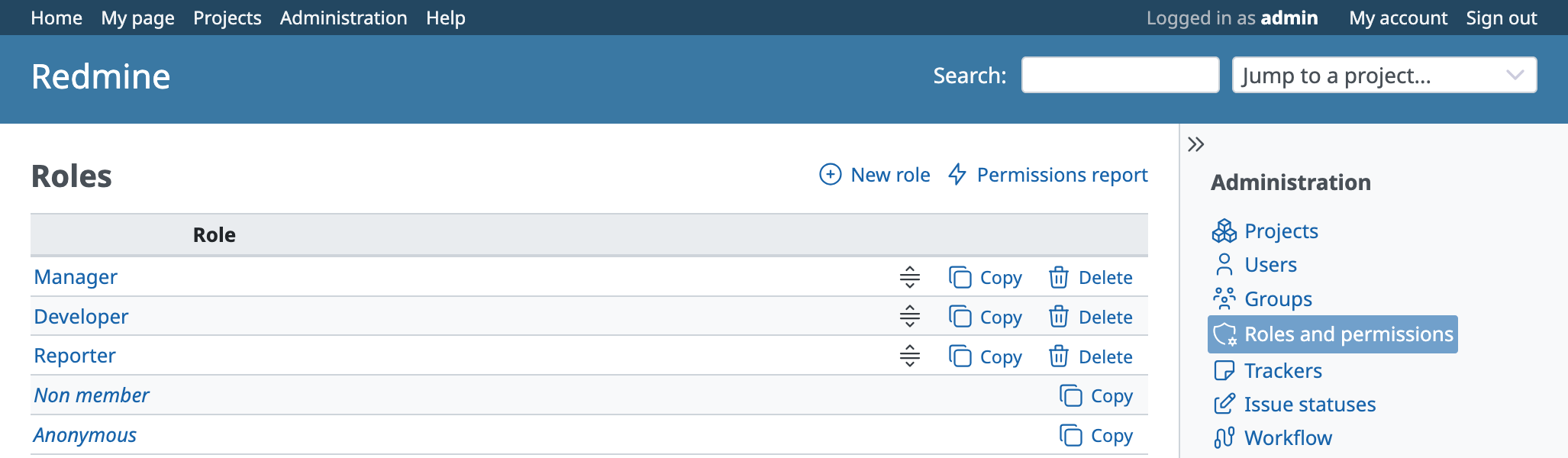Click the Groups icon in sidebar
This screenshot has height=458, width=1568.
(x=1224, y=298)
